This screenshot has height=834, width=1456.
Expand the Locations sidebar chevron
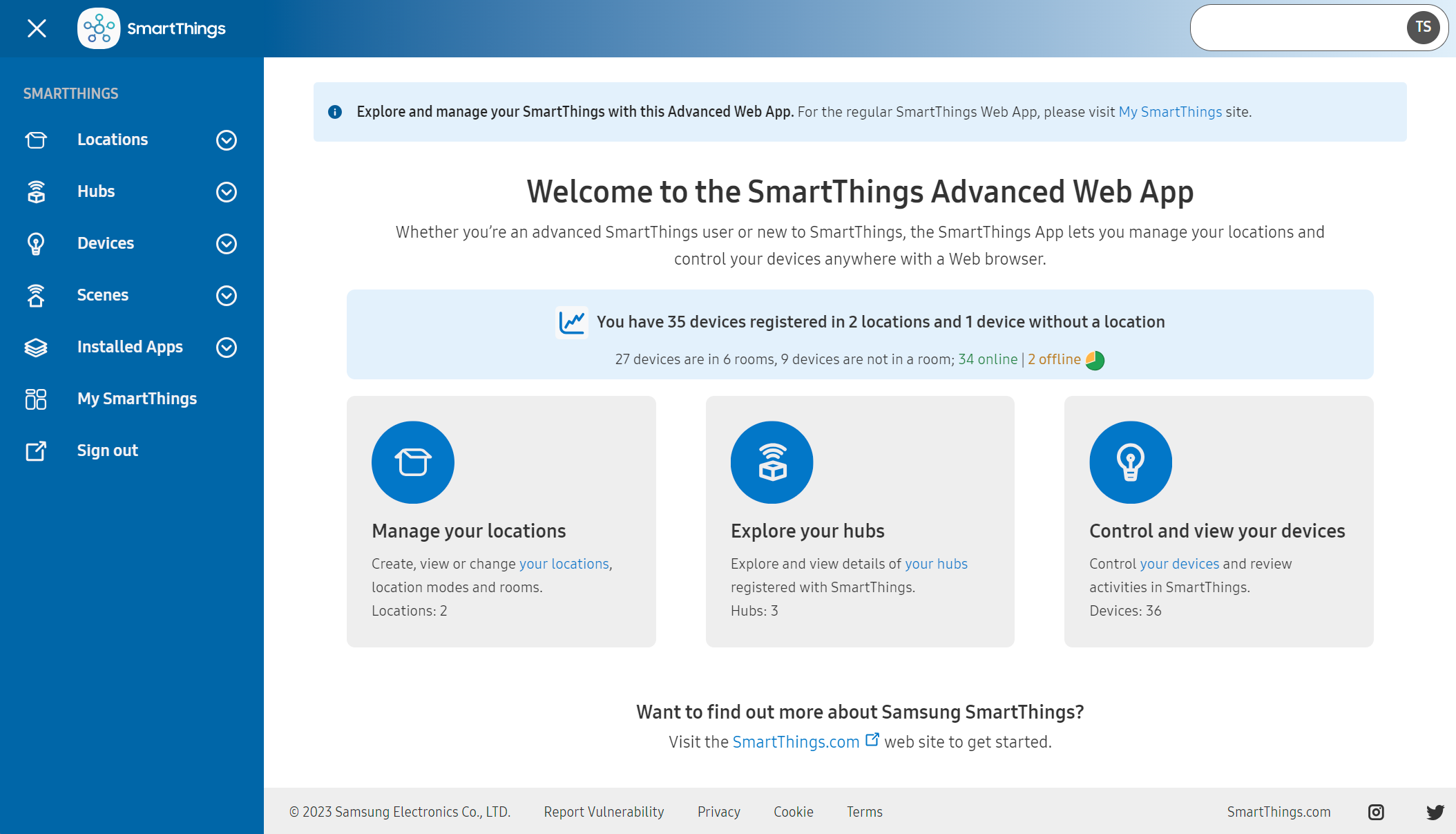(x=226, y=140)
